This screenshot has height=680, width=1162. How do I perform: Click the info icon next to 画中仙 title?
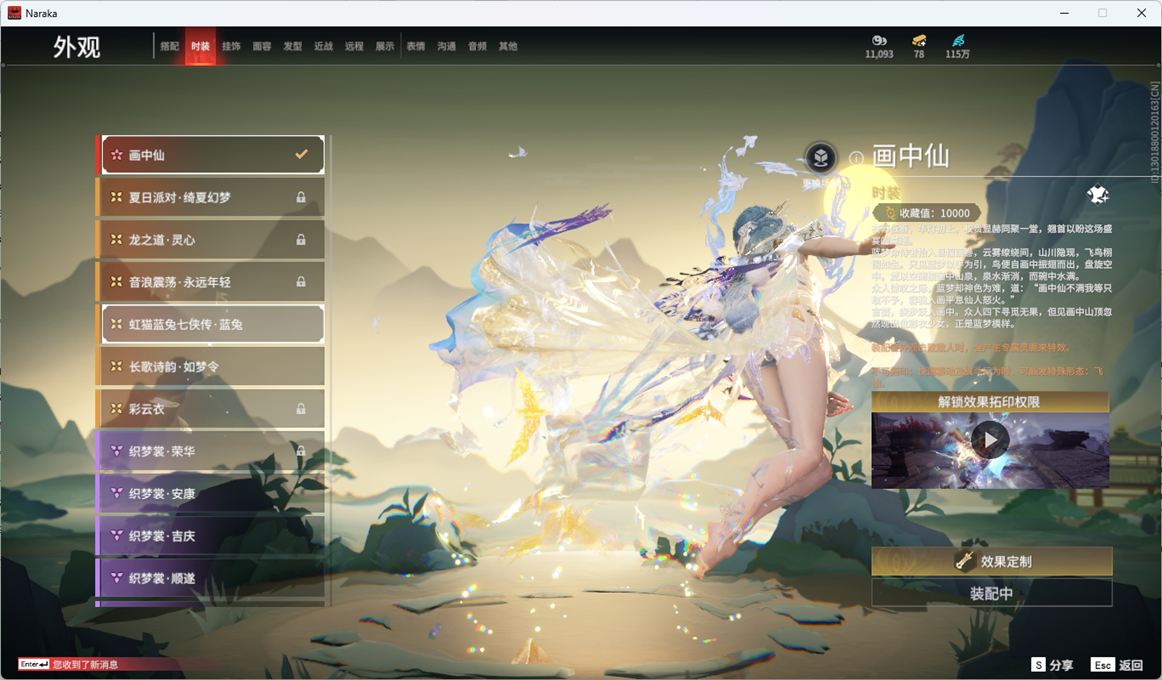pos(856,158)
